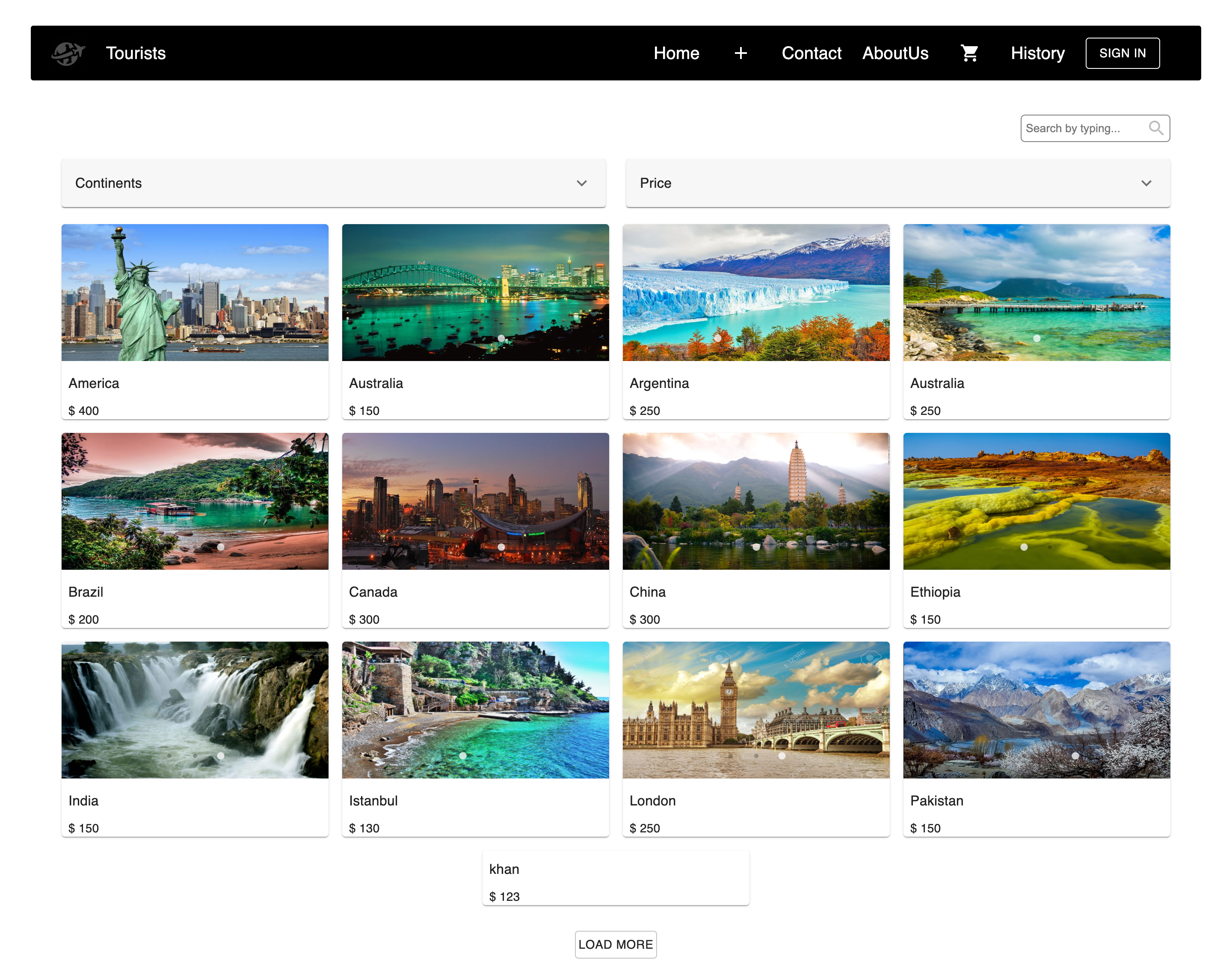The width and height of the screenshot is (1232, 959).
Task: Open the Price filter panel
Action: (x=897, y=184)
